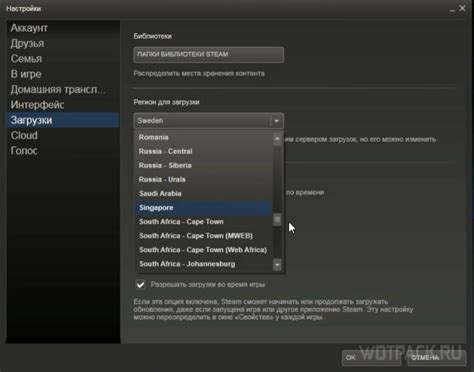
Task: Open the Семья settings section
Action: pyautogui.click(x=63, y=59)
